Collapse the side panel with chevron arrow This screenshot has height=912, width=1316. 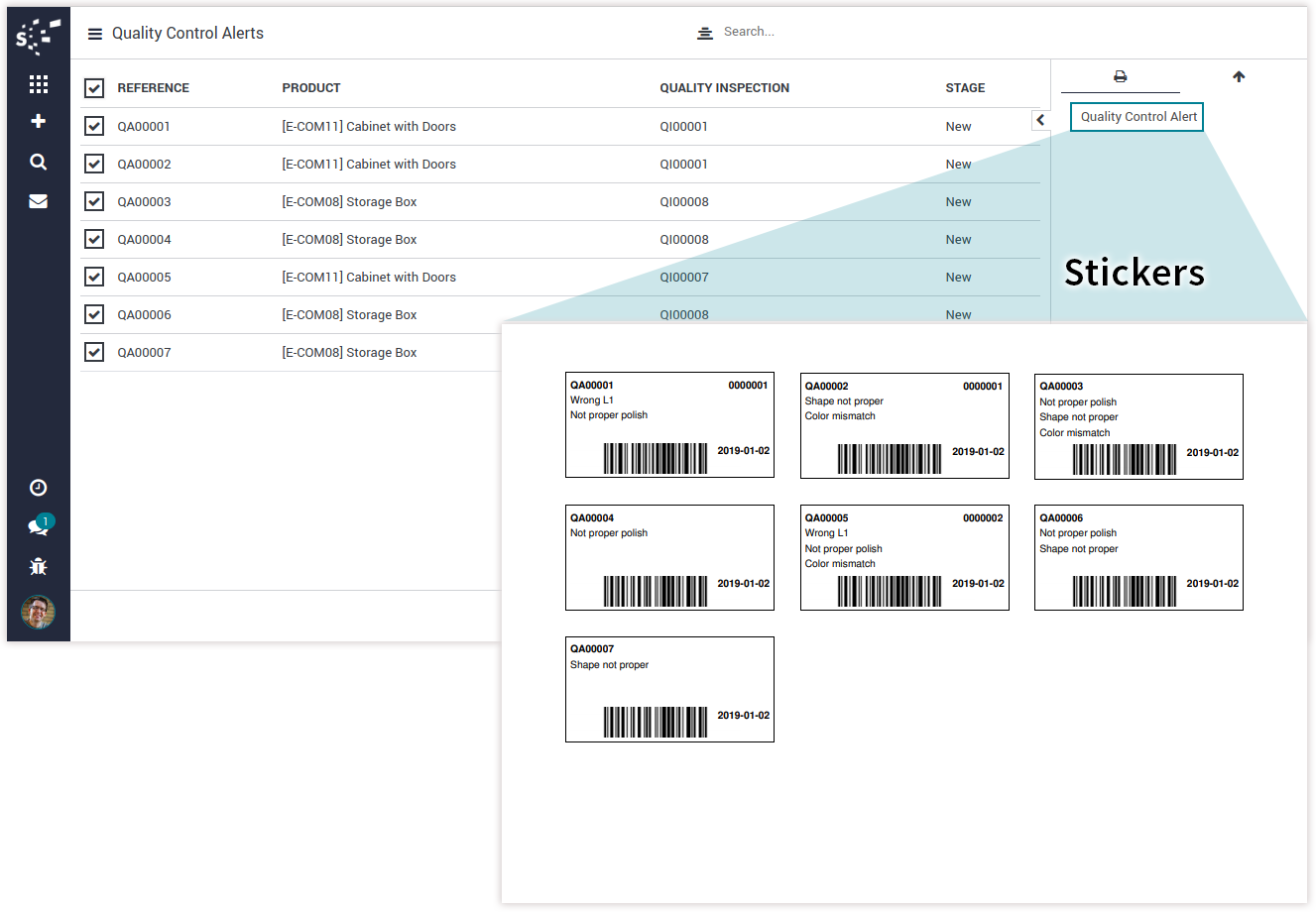point(1040,120)
